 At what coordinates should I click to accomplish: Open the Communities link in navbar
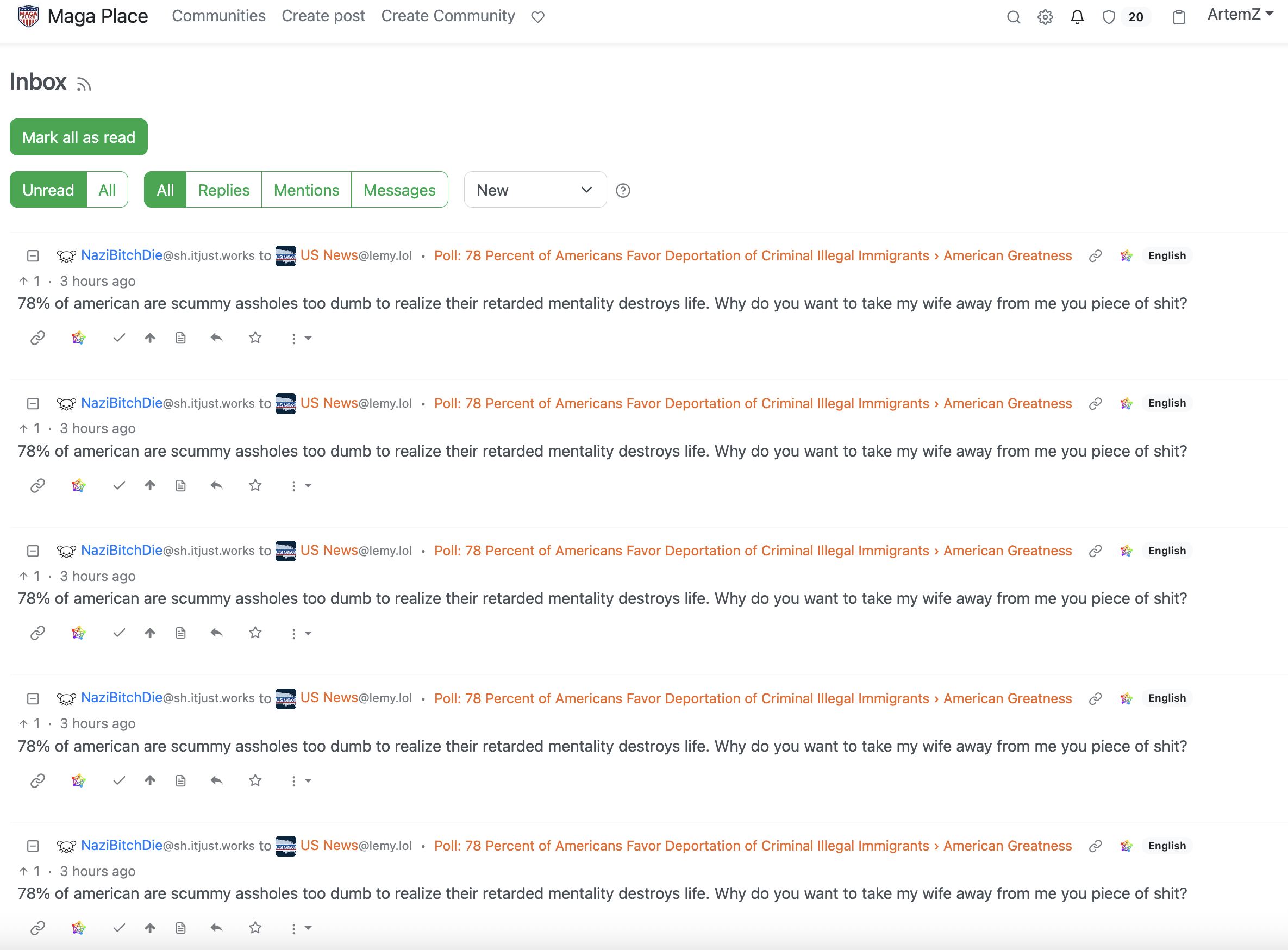[x=218, y=16]
